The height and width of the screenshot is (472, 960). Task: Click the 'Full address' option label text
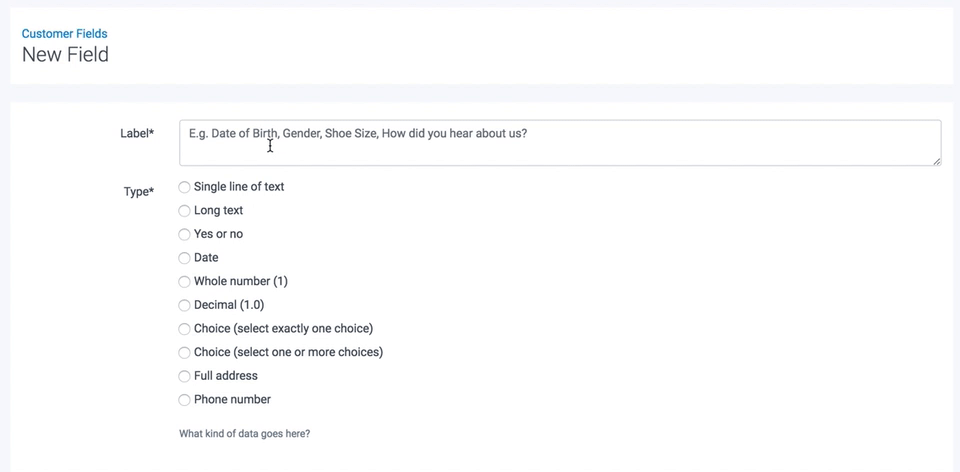226,376
